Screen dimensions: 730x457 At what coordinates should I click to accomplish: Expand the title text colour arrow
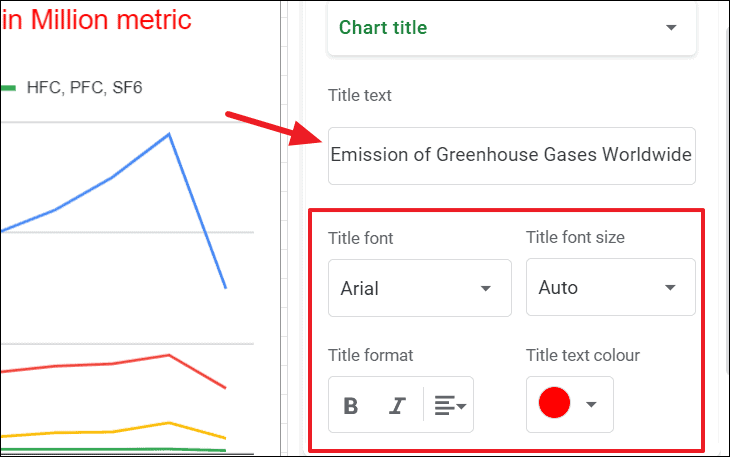(x=592, y=404)
